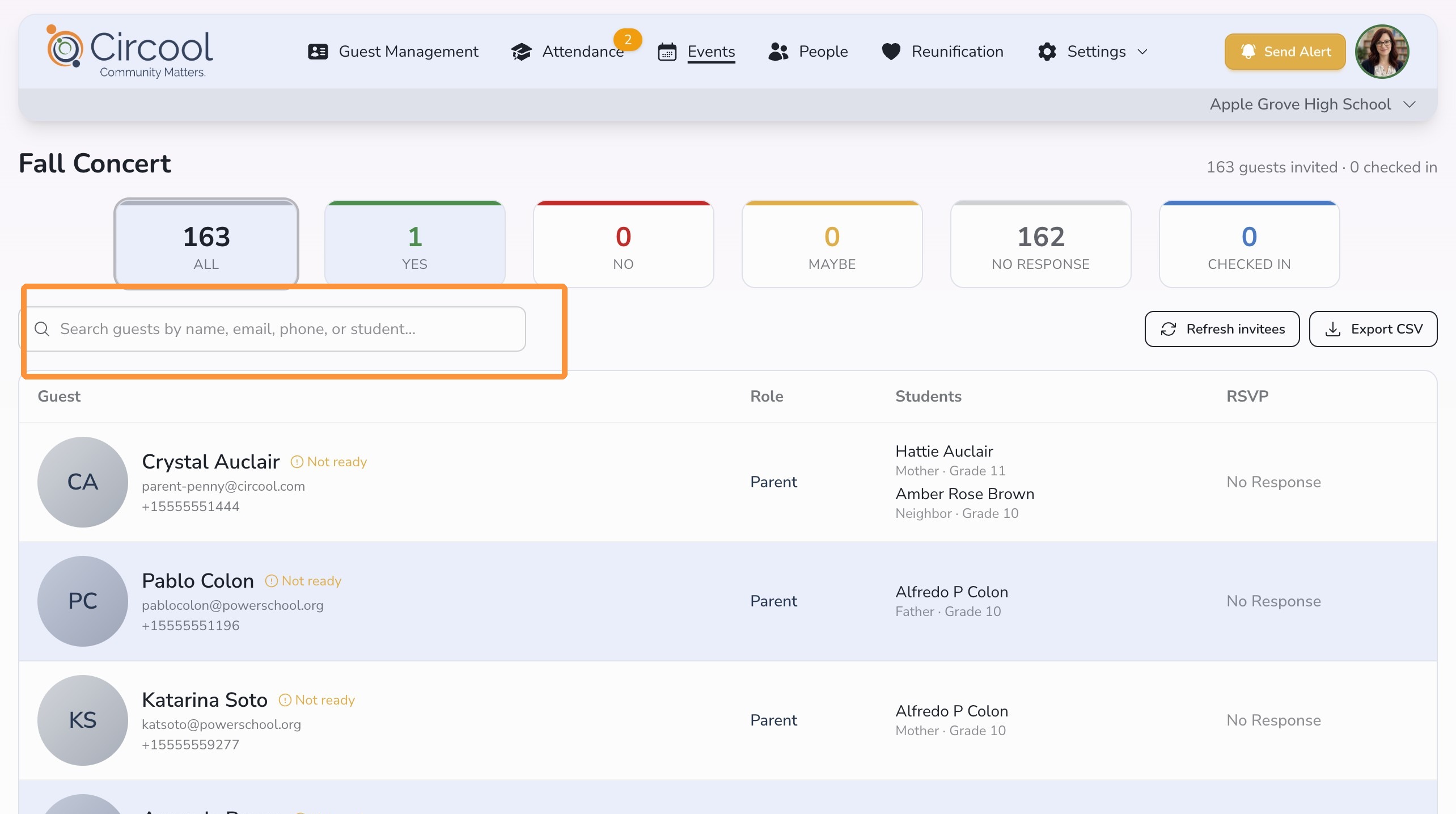Click the Attendance notification badge showing 2
Screen dimensions: 1456x814
(628, 40)
